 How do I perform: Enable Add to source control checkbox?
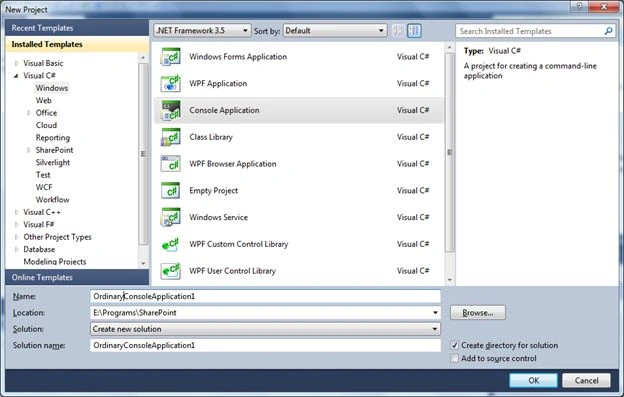point(454,358)
